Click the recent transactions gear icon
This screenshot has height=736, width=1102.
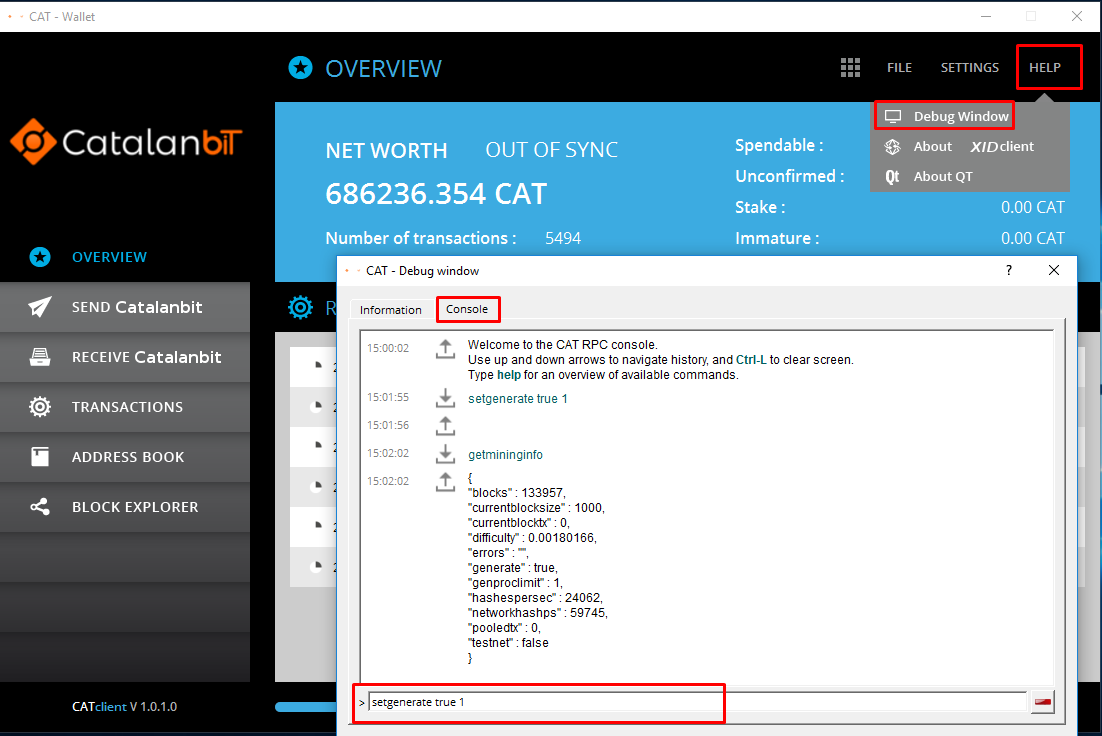(x=301, y=307)
